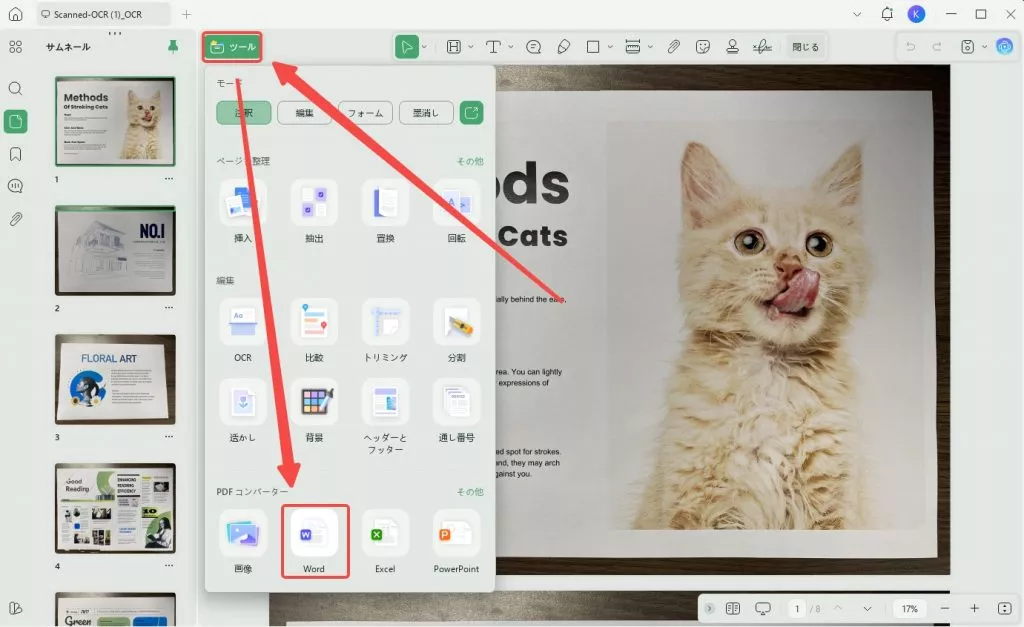The image size is (1024, 627).
Task: Open the OCR tool
Action: pos(243,330)
